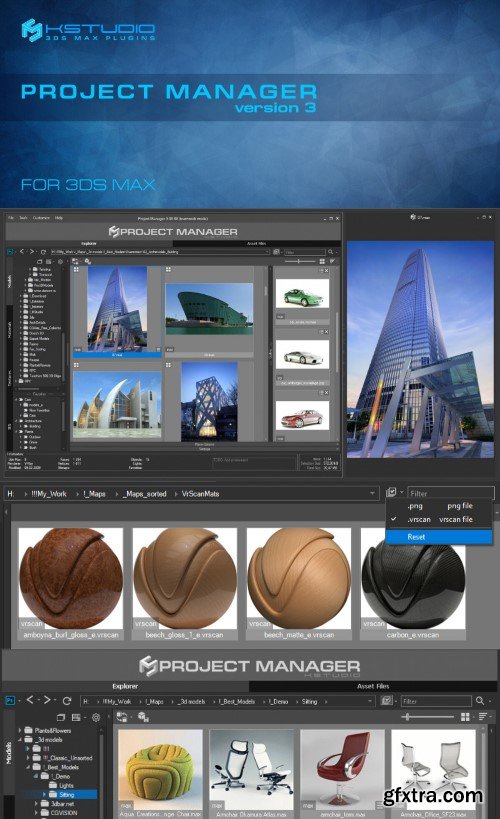Viewport: 500px width, 819px height.
Task: Click the Filter field in the VrScanMats panel
Action: pos(450,493)
